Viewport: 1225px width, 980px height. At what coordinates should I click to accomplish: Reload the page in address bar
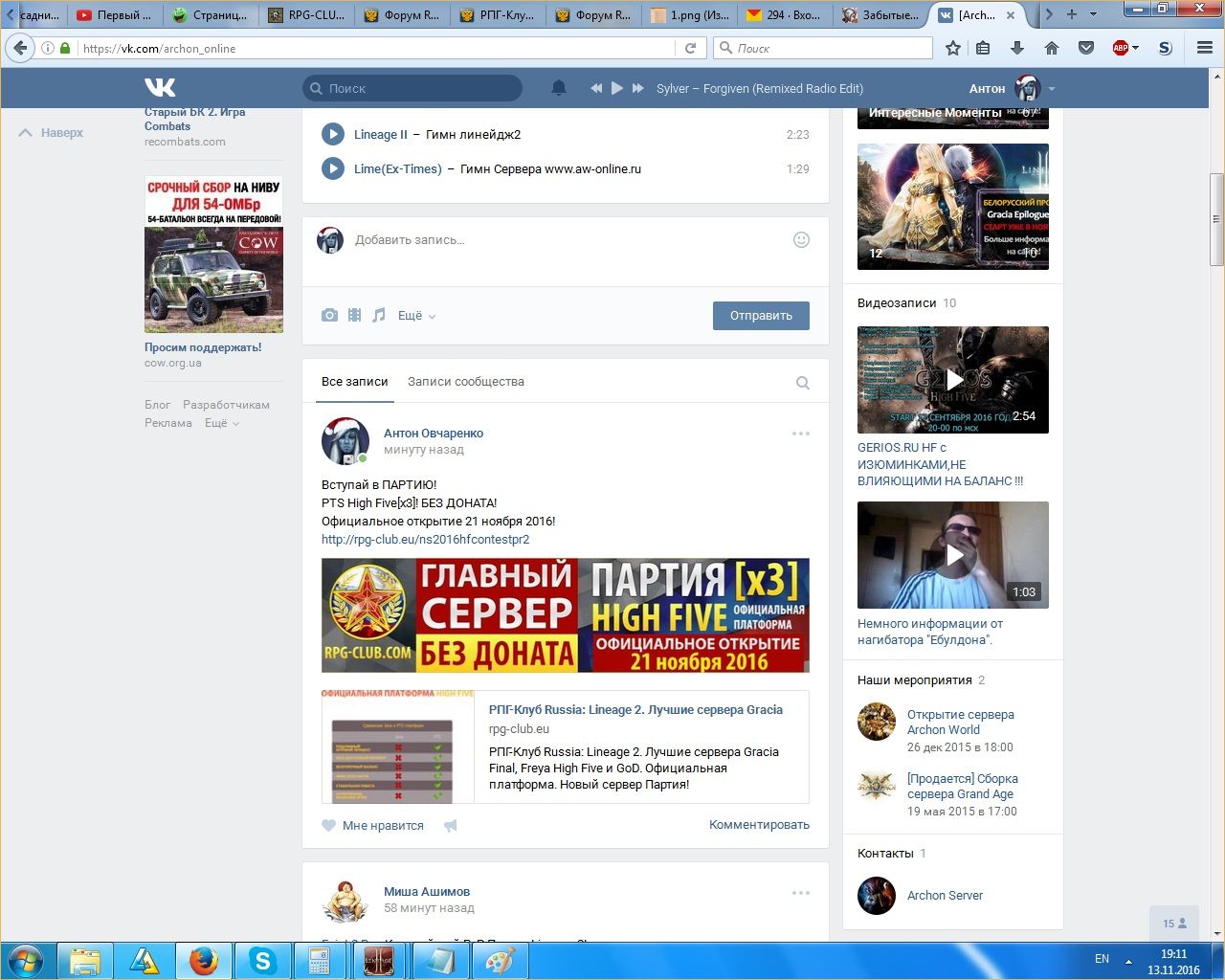point(690,48)
